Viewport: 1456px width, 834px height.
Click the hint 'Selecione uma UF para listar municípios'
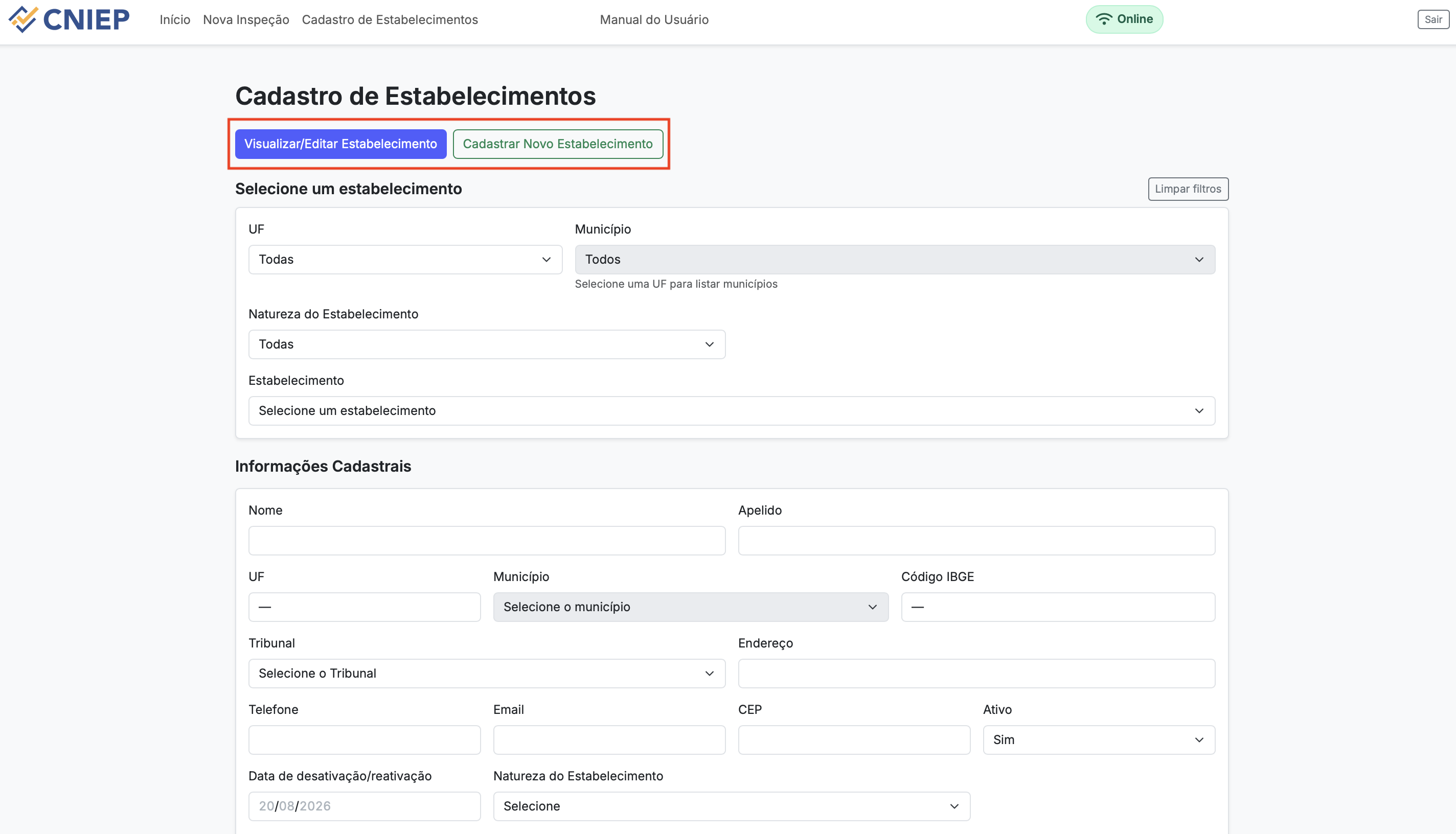coord(675,284)
